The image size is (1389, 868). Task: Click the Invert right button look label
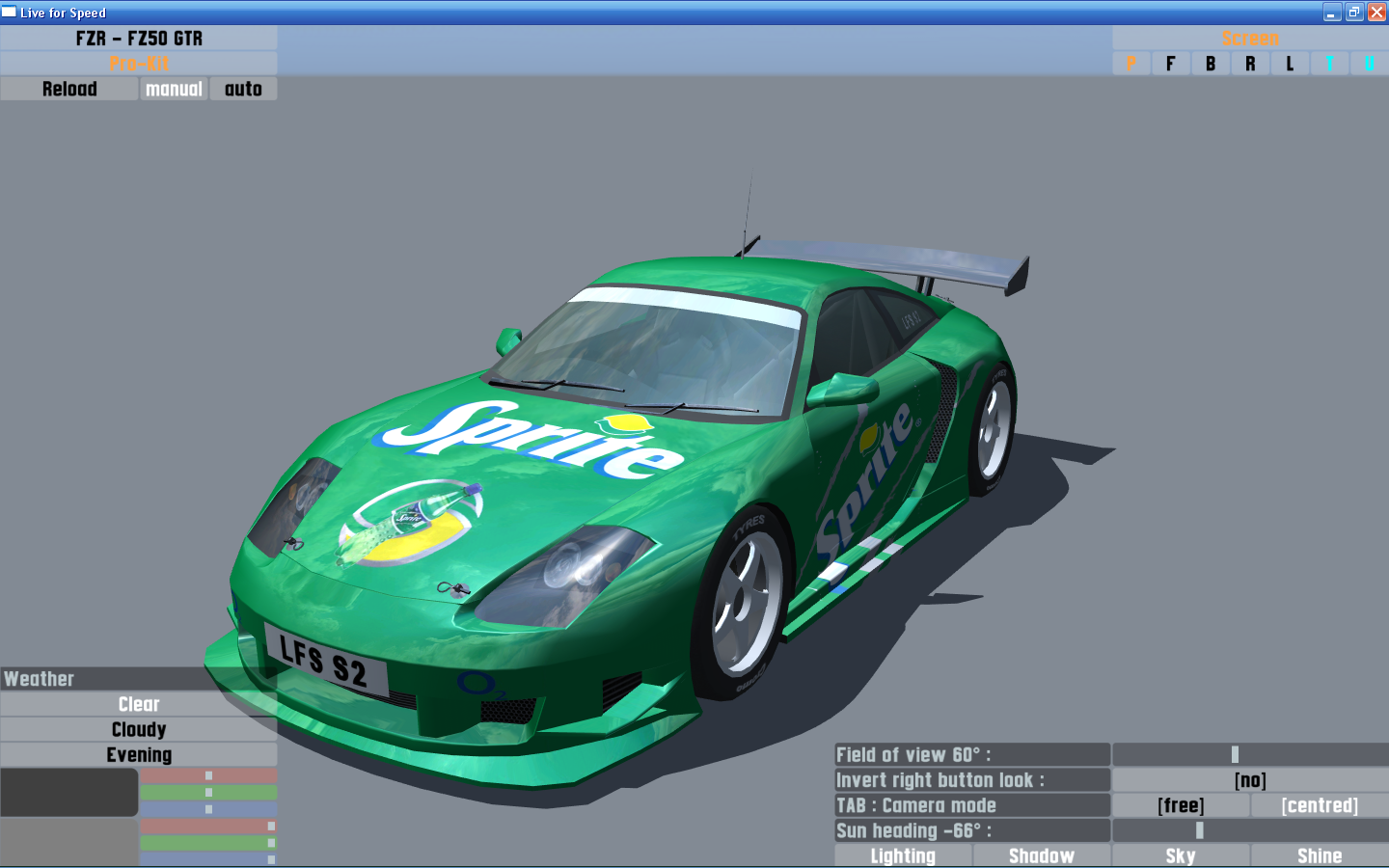click(x=972, y=779)
